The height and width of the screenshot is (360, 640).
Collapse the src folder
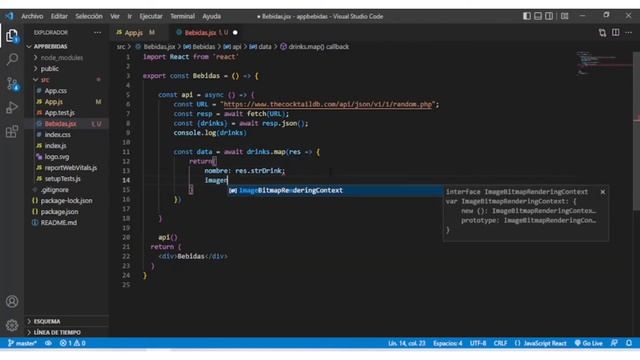tap(67, 80)
